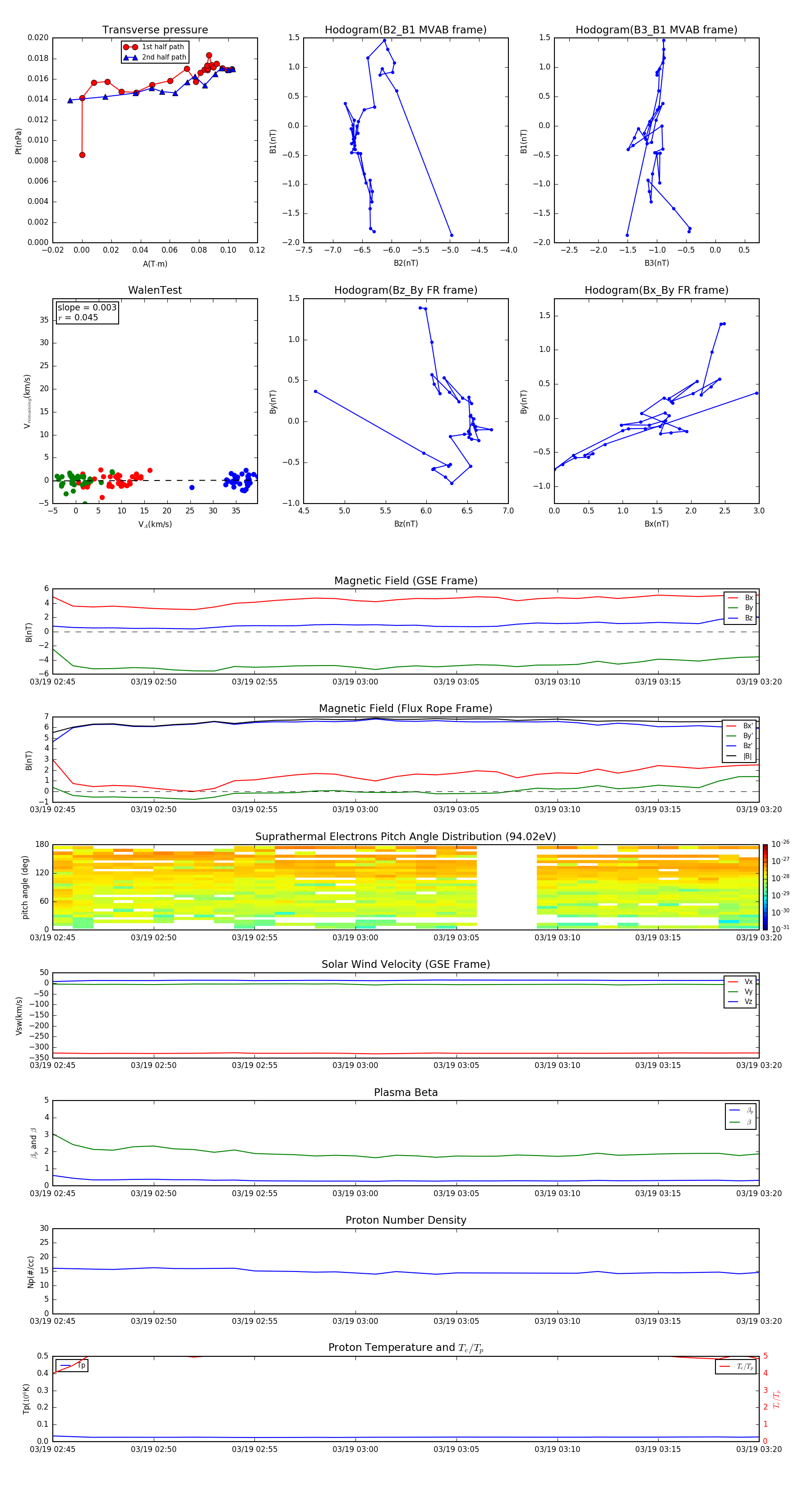Click the "By'" legend entry in Flux Rope plot

point(740,736)
